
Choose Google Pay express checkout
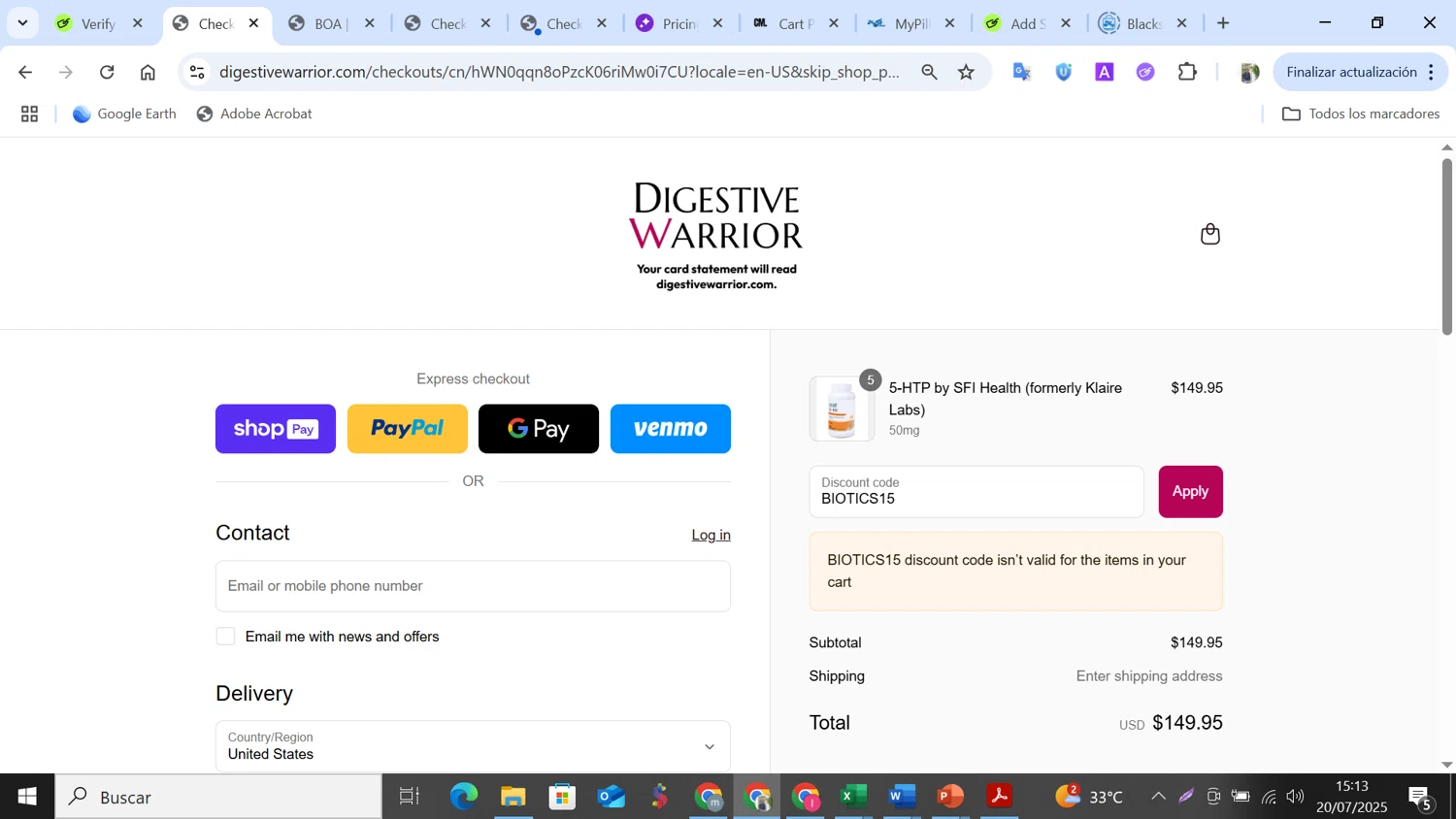coord(539,429)
